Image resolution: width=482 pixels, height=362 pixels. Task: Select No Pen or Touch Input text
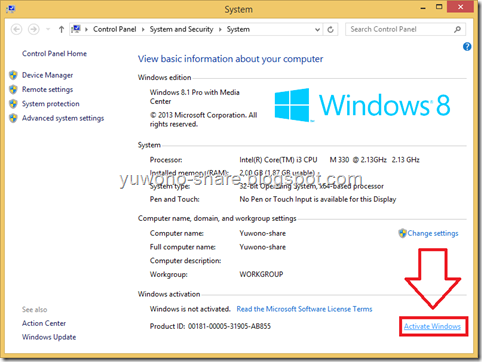[318, 199]
